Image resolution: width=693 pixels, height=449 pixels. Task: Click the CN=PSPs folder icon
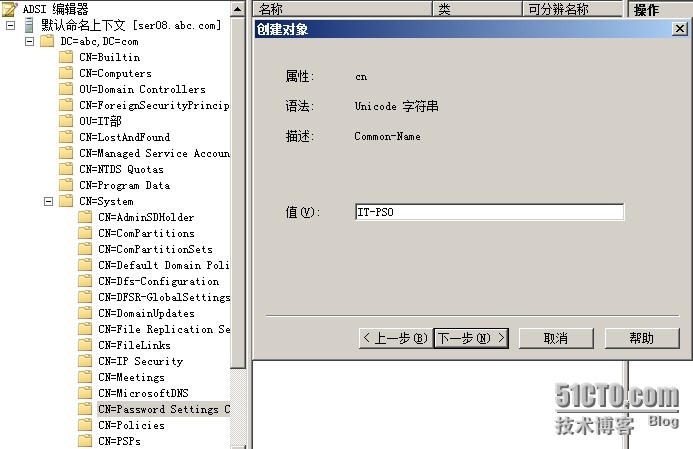(85, 441)
